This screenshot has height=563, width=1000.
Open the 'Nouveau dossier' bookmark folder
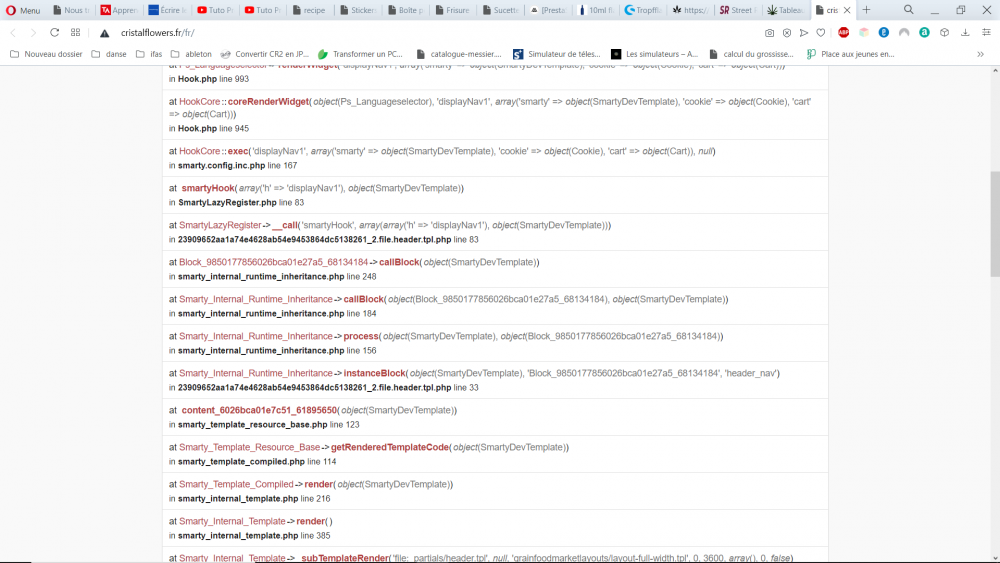[46, 54]
